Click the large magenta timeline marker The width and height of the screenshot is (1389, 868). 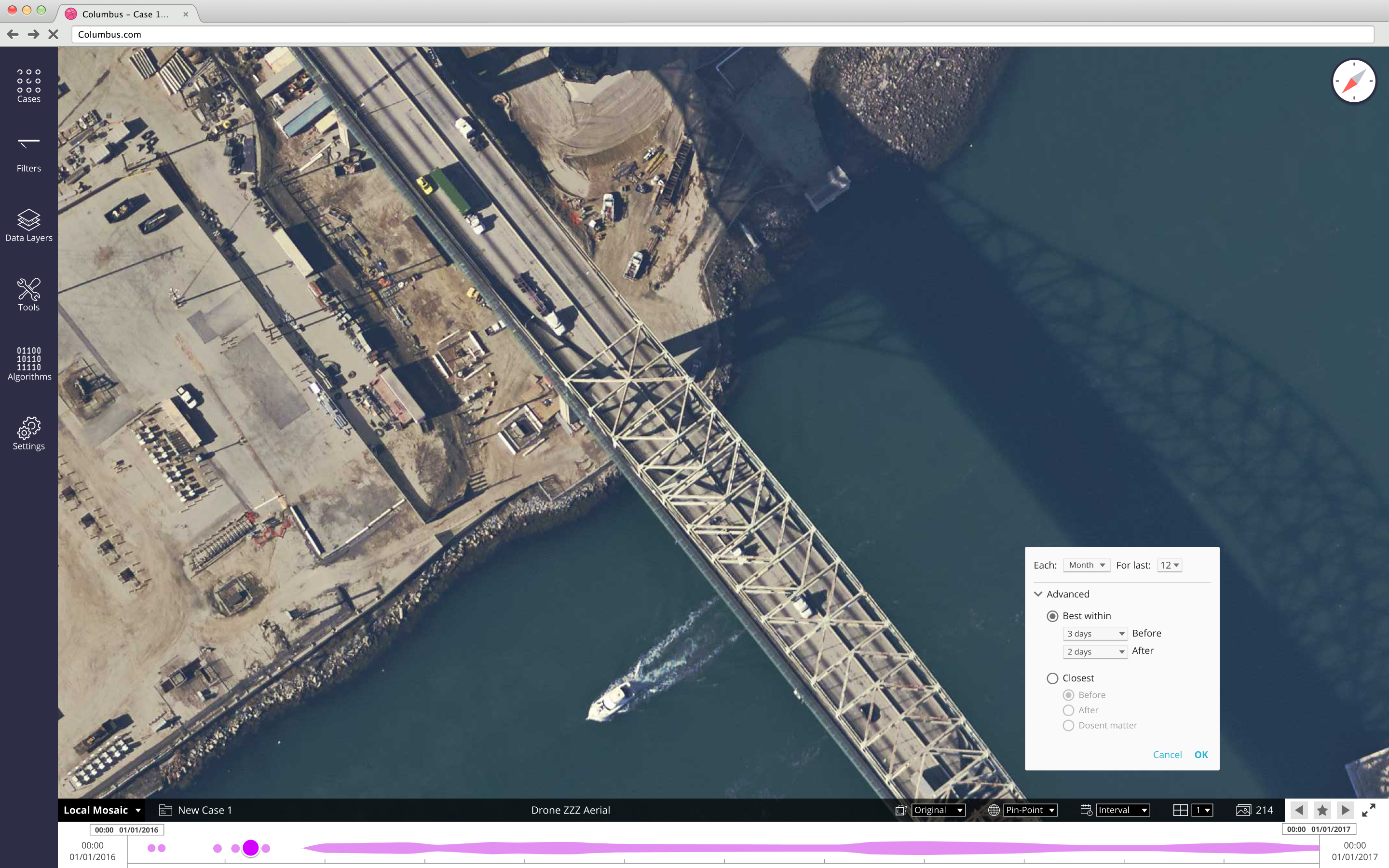click(251, 848)
